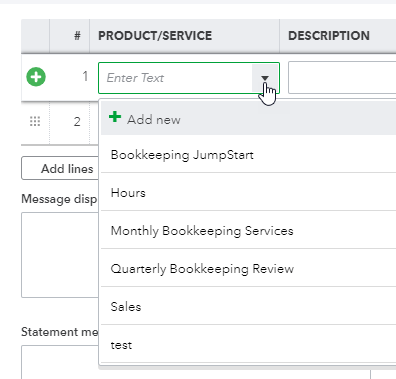
Task: Select Sales from the product list
Action: 248,307
